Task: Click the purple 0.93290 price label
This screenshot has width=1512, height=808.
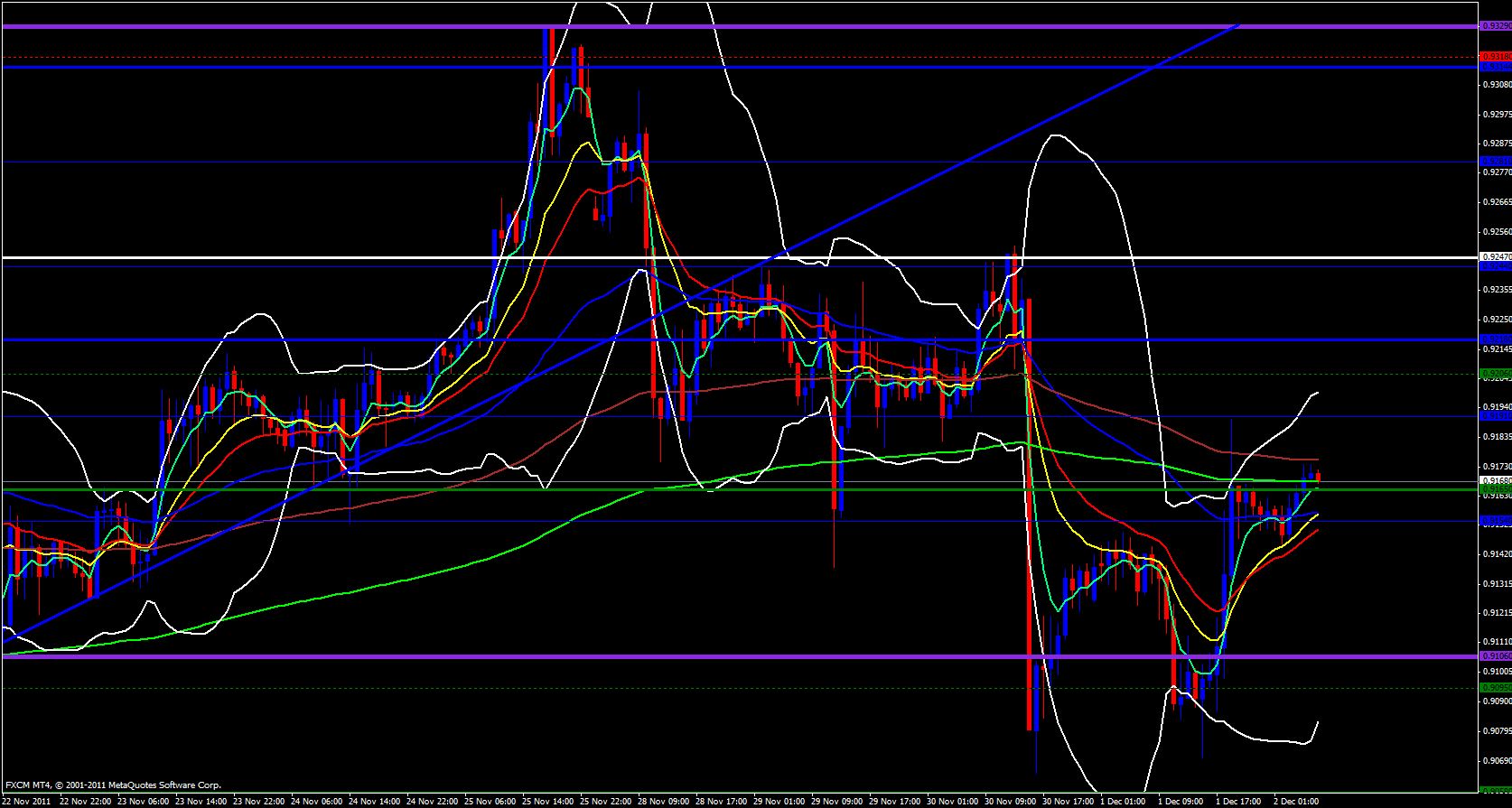Action: pyautogui.click(x=1495, y=26)
